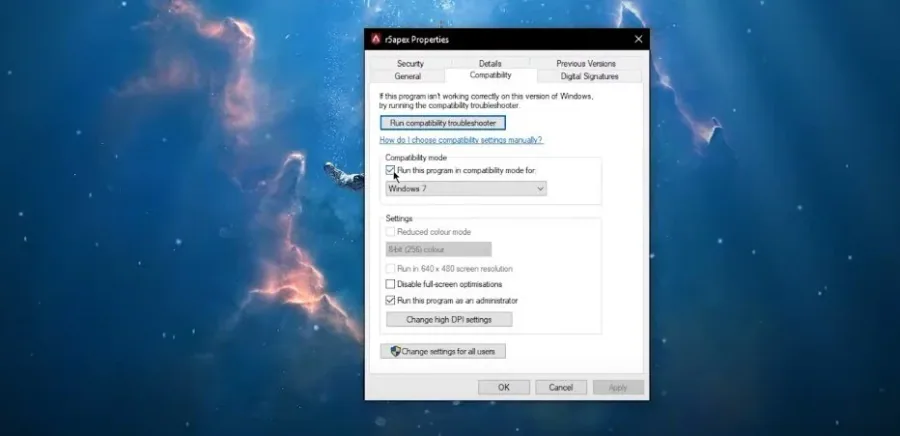900x436 pixels.
Task: Tick Run in 640 x 480 resolution checkbox
Action: click(x=390, y=268)
